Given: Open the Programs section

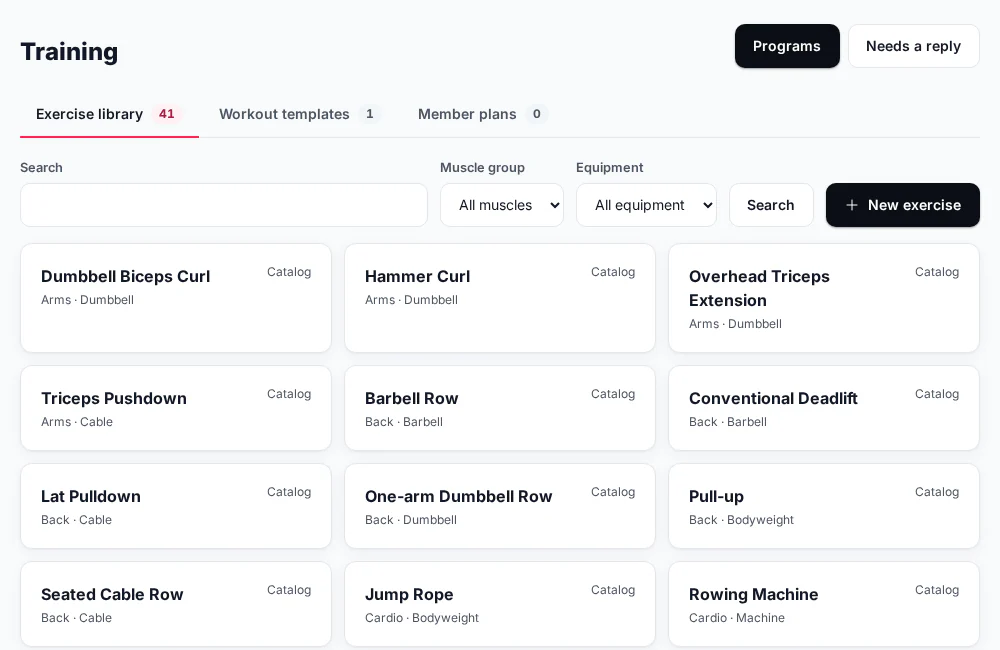Looking at the screenshot, I should [787, 46].
